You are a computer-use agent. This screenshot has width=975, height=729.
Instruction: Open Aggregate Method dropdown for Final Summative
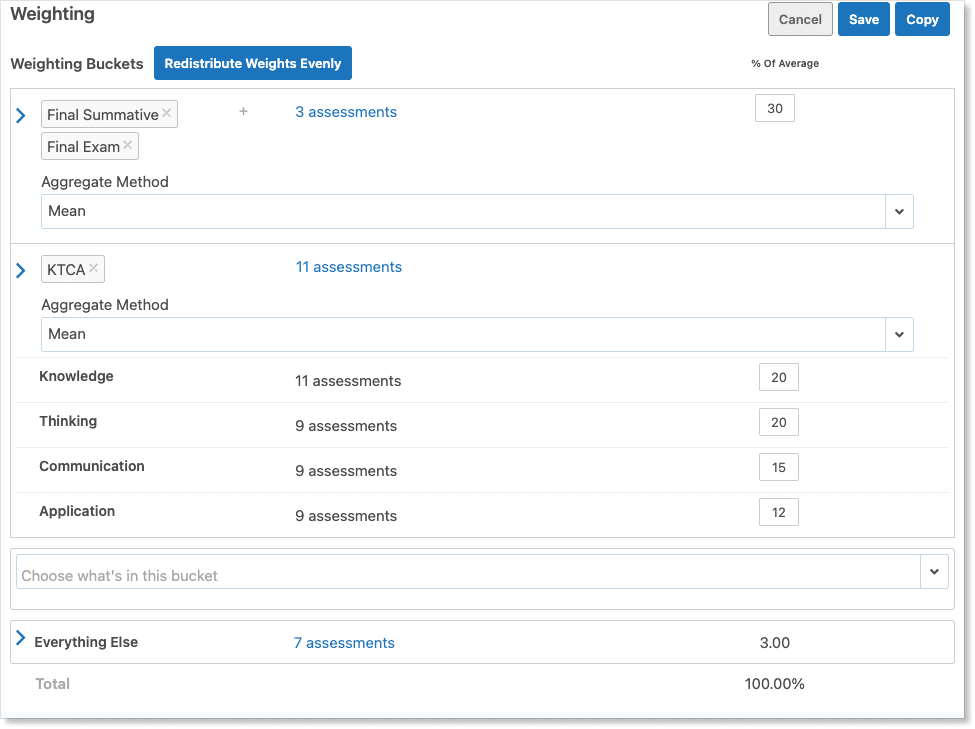(898, 211)
